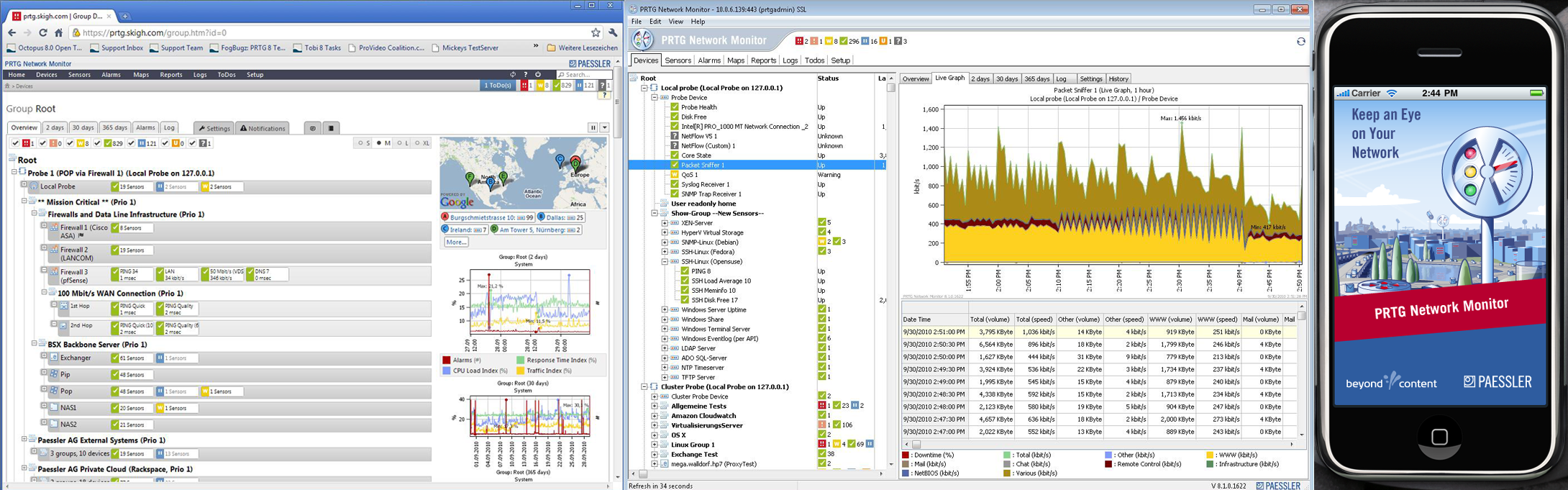Click the Remote Control (kbit/s) dark red swatch
This screenshot has height=490, width=1568.
(1108, 464)
